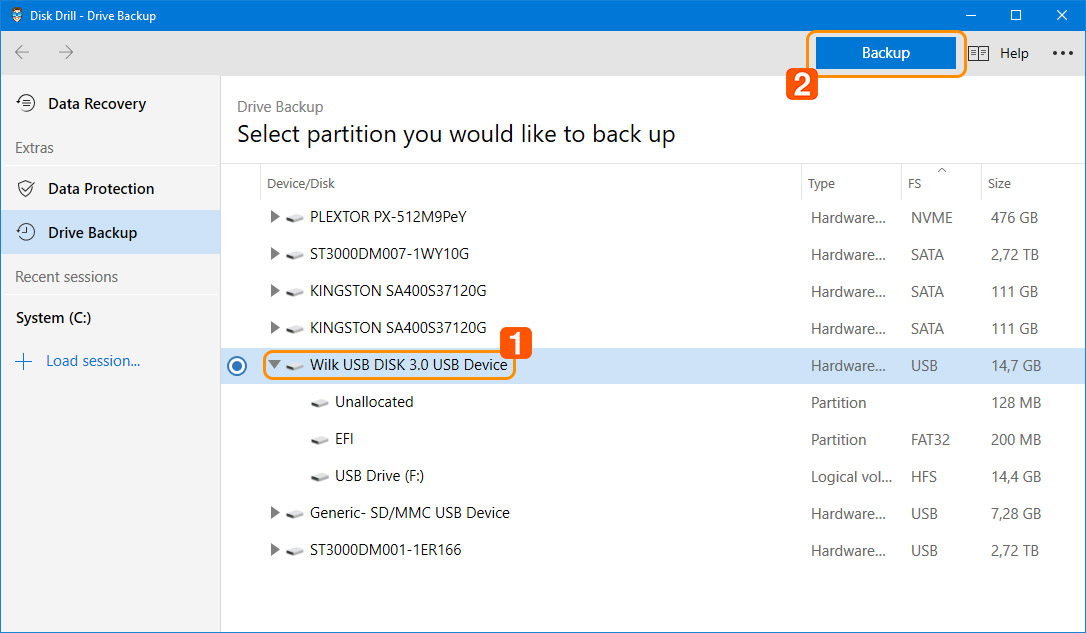Click the Disk Drill app icon in title bar
Image resolution: width=1086 pixels, height=633 pixels.
(17, 15)
